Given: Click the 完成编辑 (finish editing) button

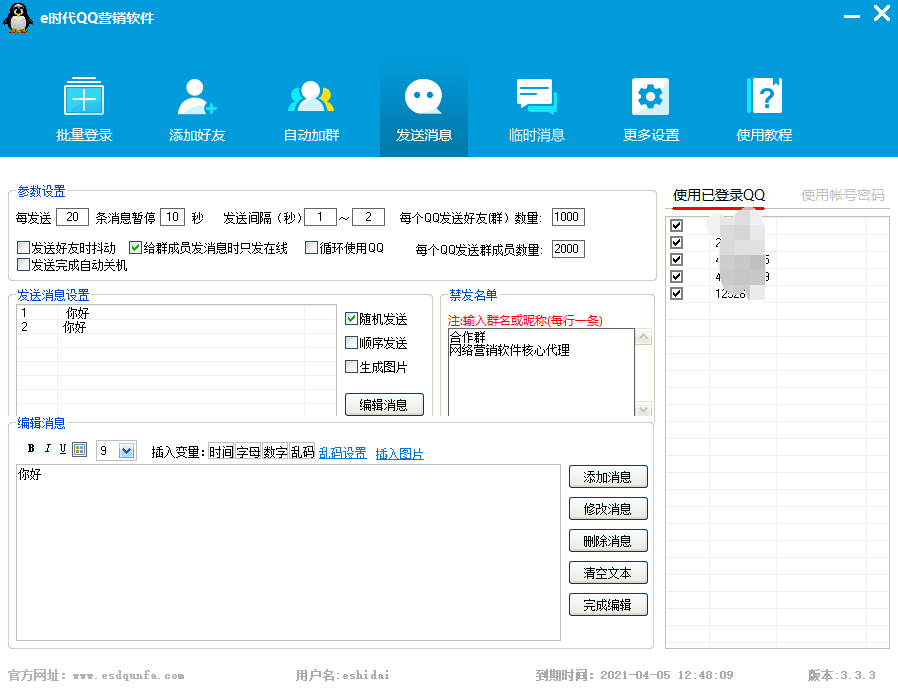Looking at the screenshot, I should [x=607, y=604].
